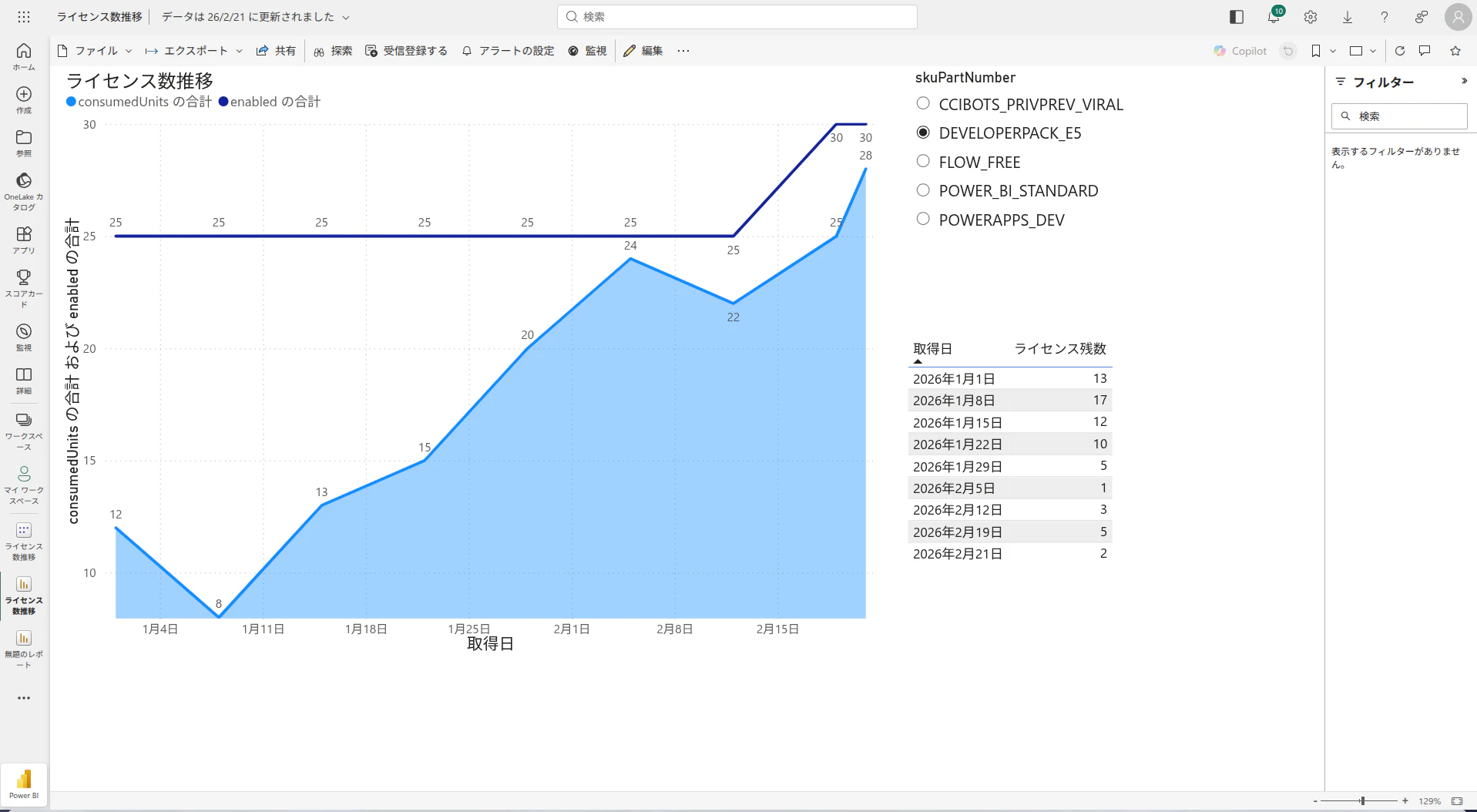The image size is (1477, 812).
Task: Select the 2026年1月1日 table row
Action: pos(1010,379)
